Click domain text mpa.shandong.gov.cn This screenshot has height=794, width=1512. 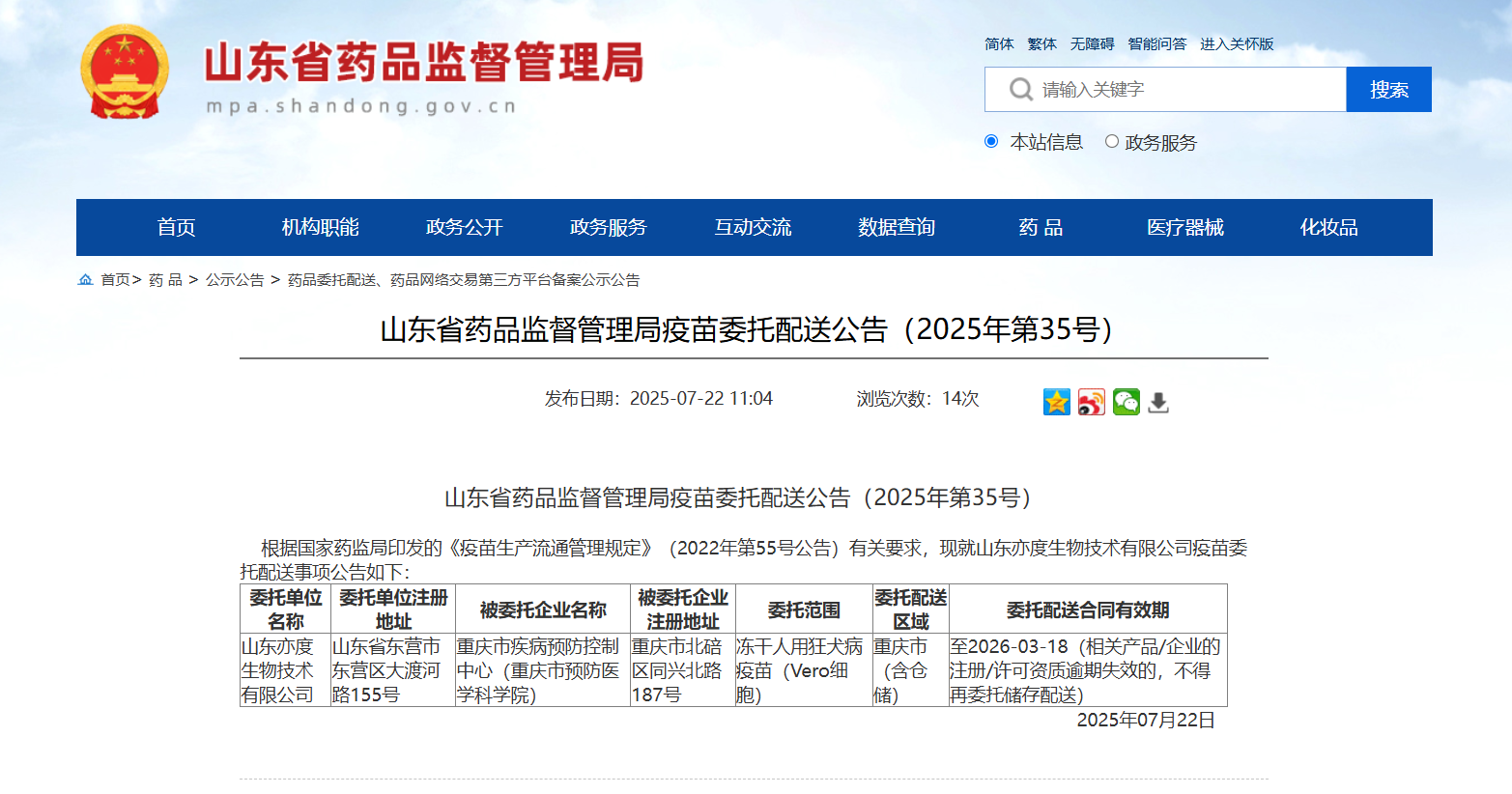(x=362, y=106)
